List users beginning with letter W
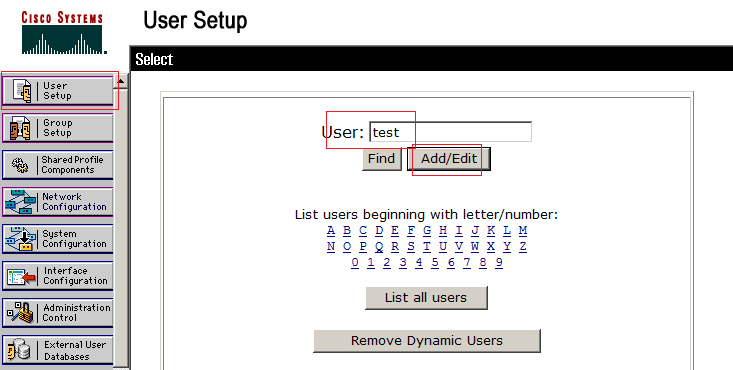The width and height of the screenshot is (733, 370). (475, 247)
